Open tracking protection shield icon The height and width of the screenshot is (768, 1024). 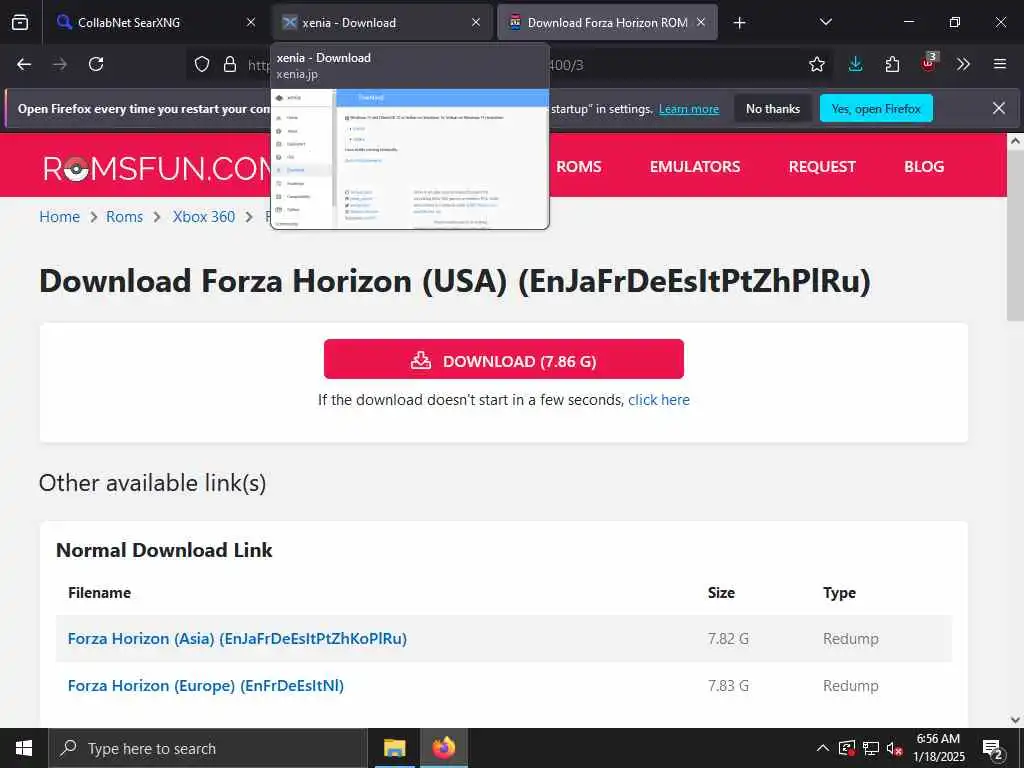click(x=202, y=64)
